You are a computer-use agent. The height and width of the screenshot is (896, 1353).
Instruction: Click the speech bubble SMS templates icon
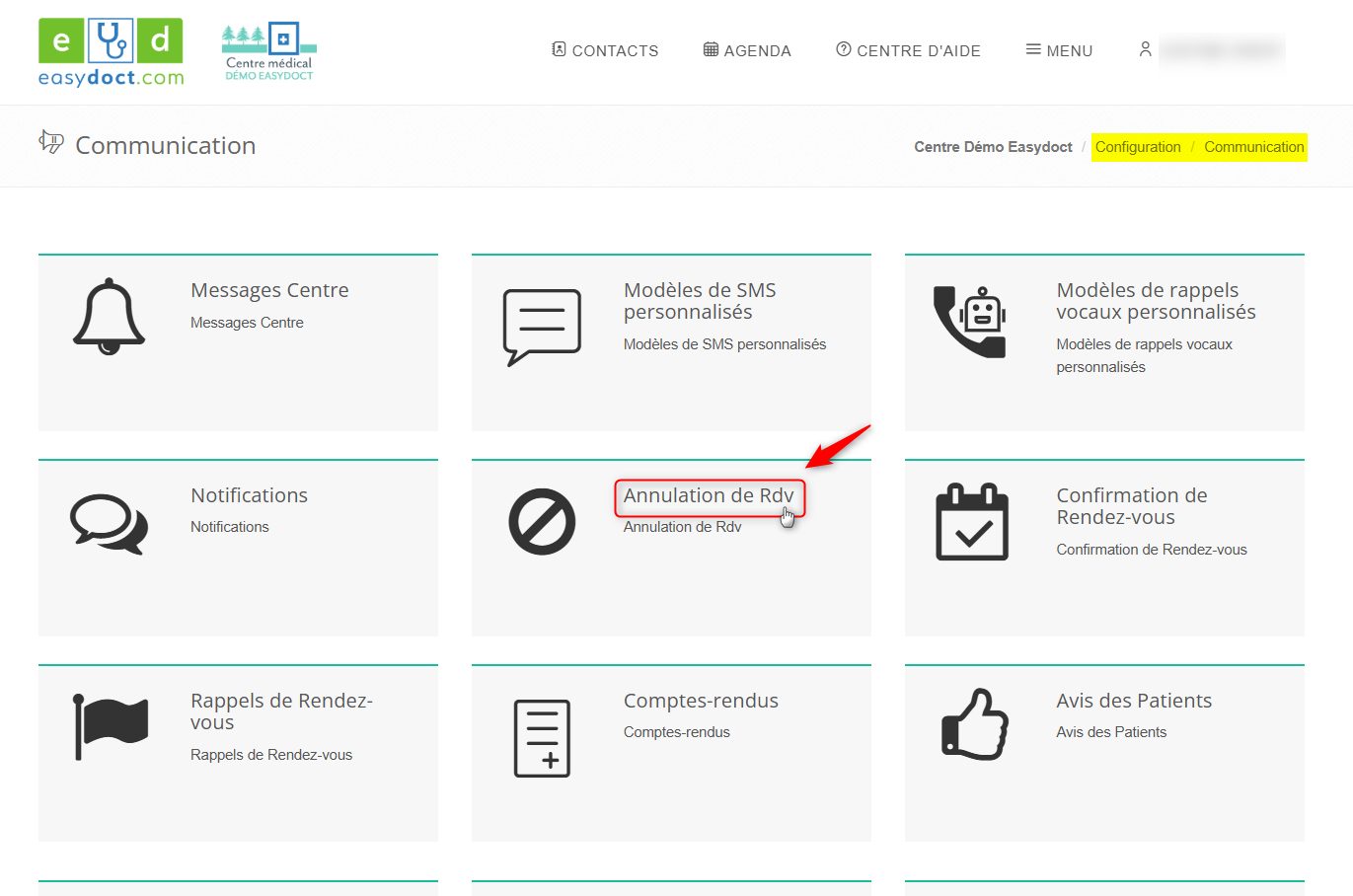(x=542, y=327)
